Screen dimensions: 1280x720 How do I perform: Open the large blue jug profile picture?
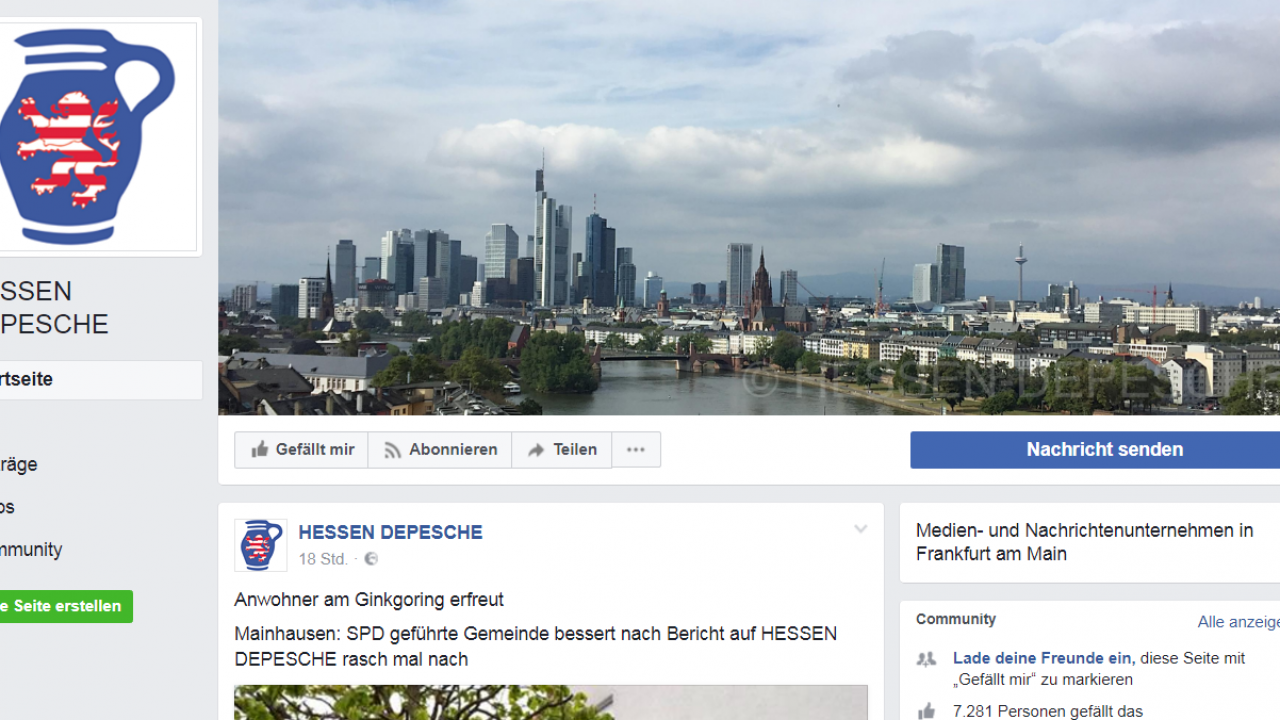(x=98, y=136)
